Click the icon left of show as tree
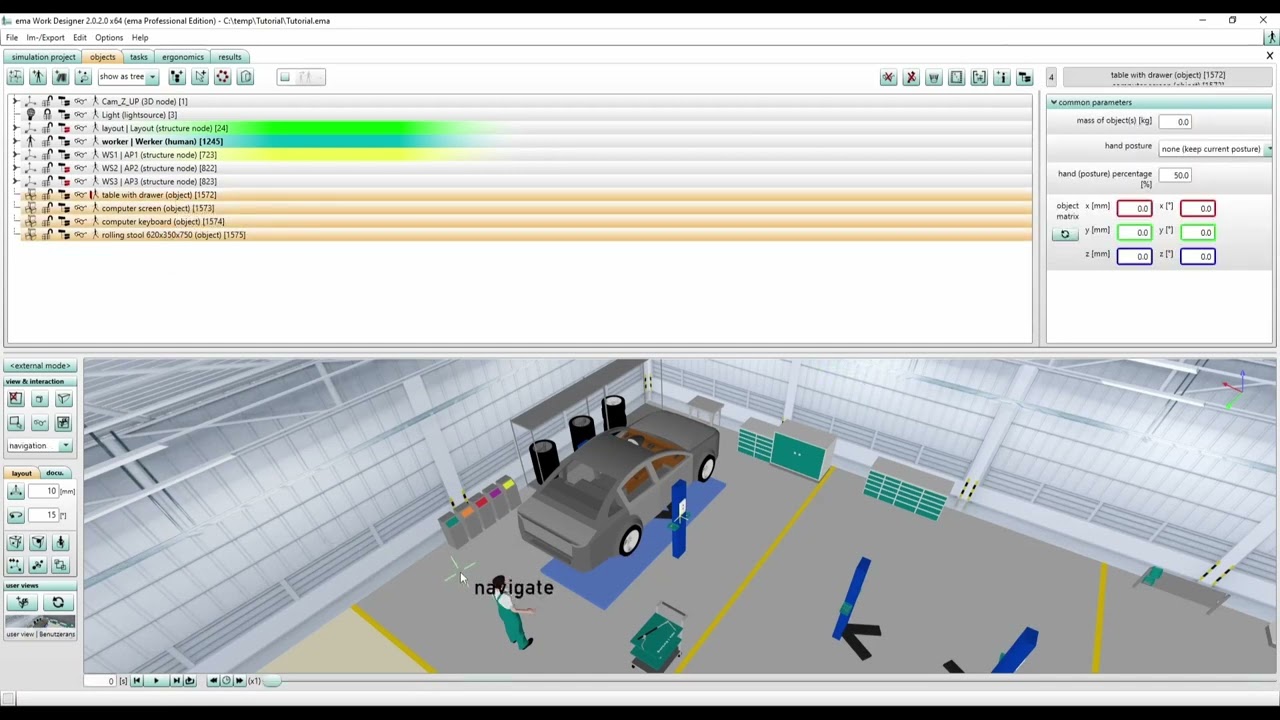The height and width of the screenshot is (720, 1280). pyautogui.click(x=83, y=77)
